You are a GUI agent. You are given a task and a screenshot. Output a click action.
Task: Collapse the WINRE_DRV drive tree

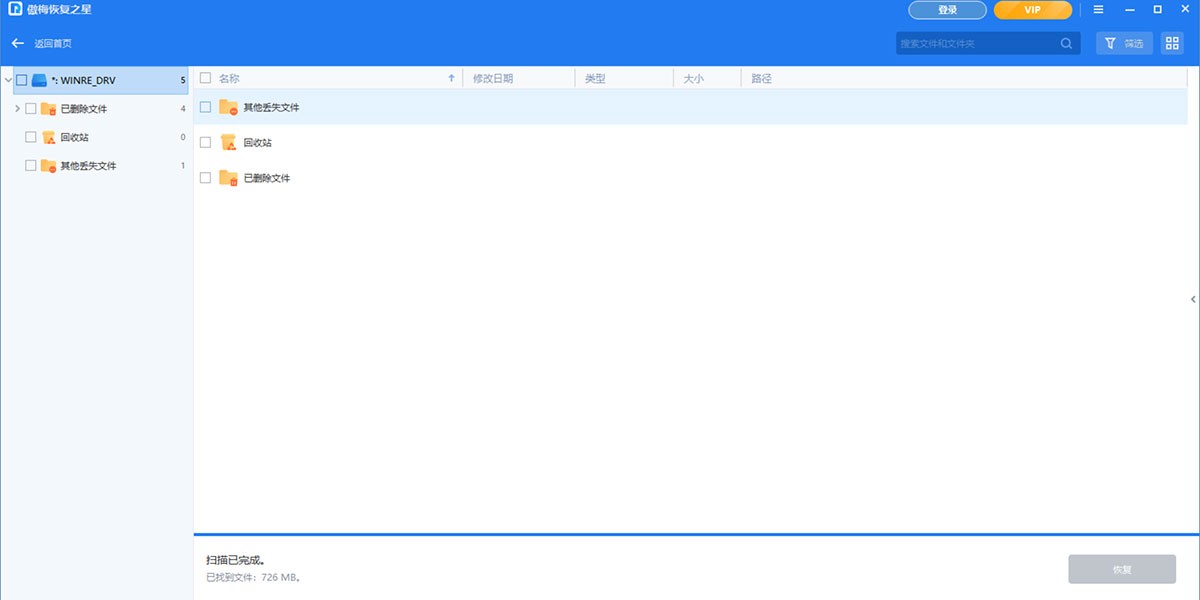tap(8, 80)
